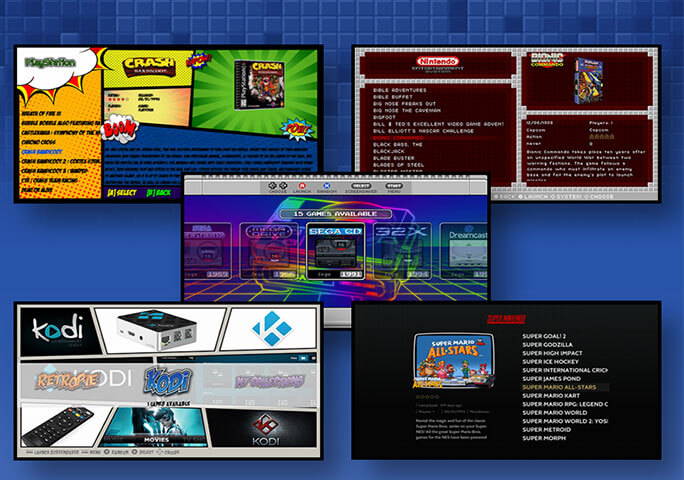
Task: Select Bill Elliott's NASCAR Challenge entry
Action: coord(423,131)
